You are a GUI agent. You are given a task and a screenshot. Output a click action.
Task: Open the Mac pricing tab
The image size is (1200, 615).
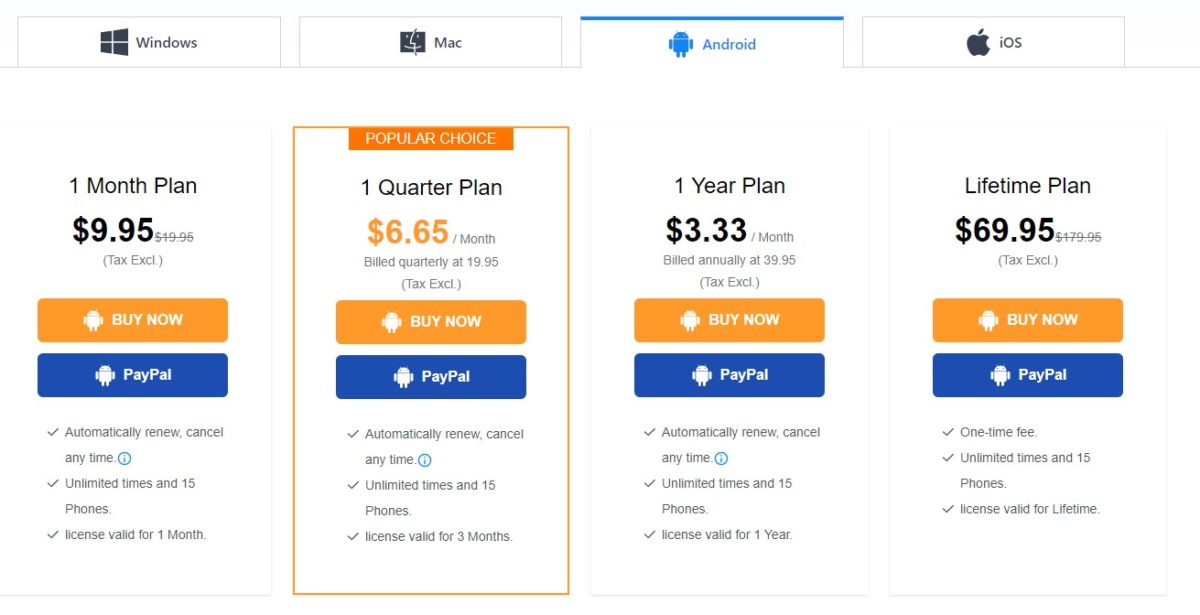(x=430, y=43)
